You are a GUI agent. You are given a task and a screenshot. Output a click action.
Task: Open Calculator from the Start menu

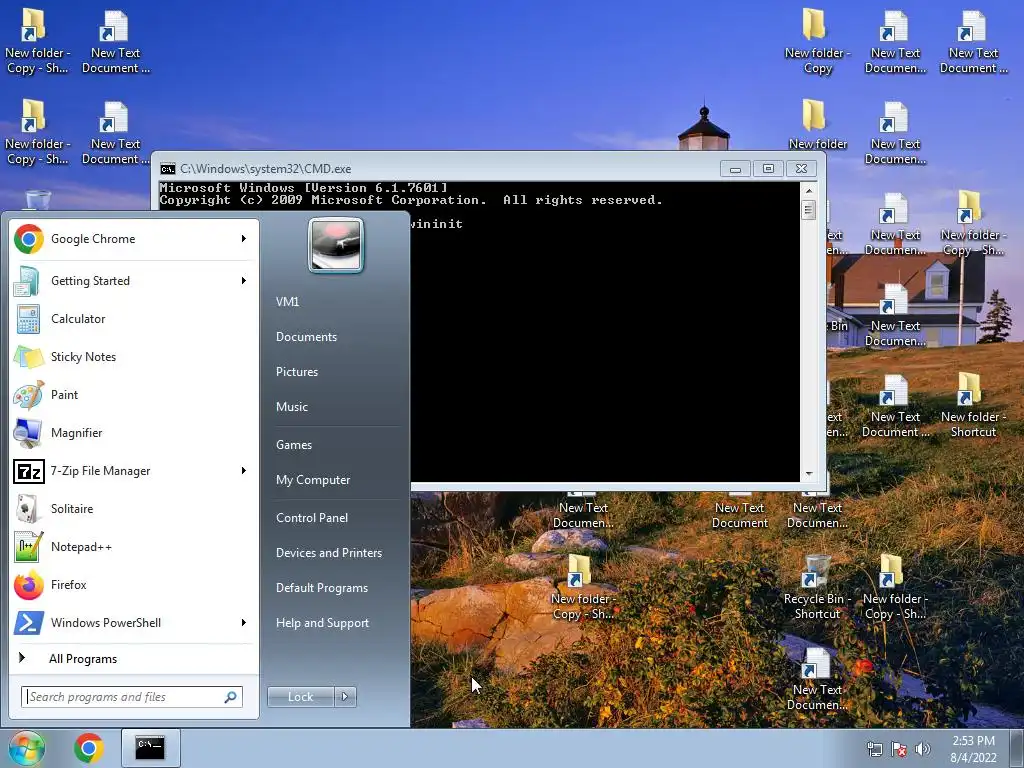(133, 319)
